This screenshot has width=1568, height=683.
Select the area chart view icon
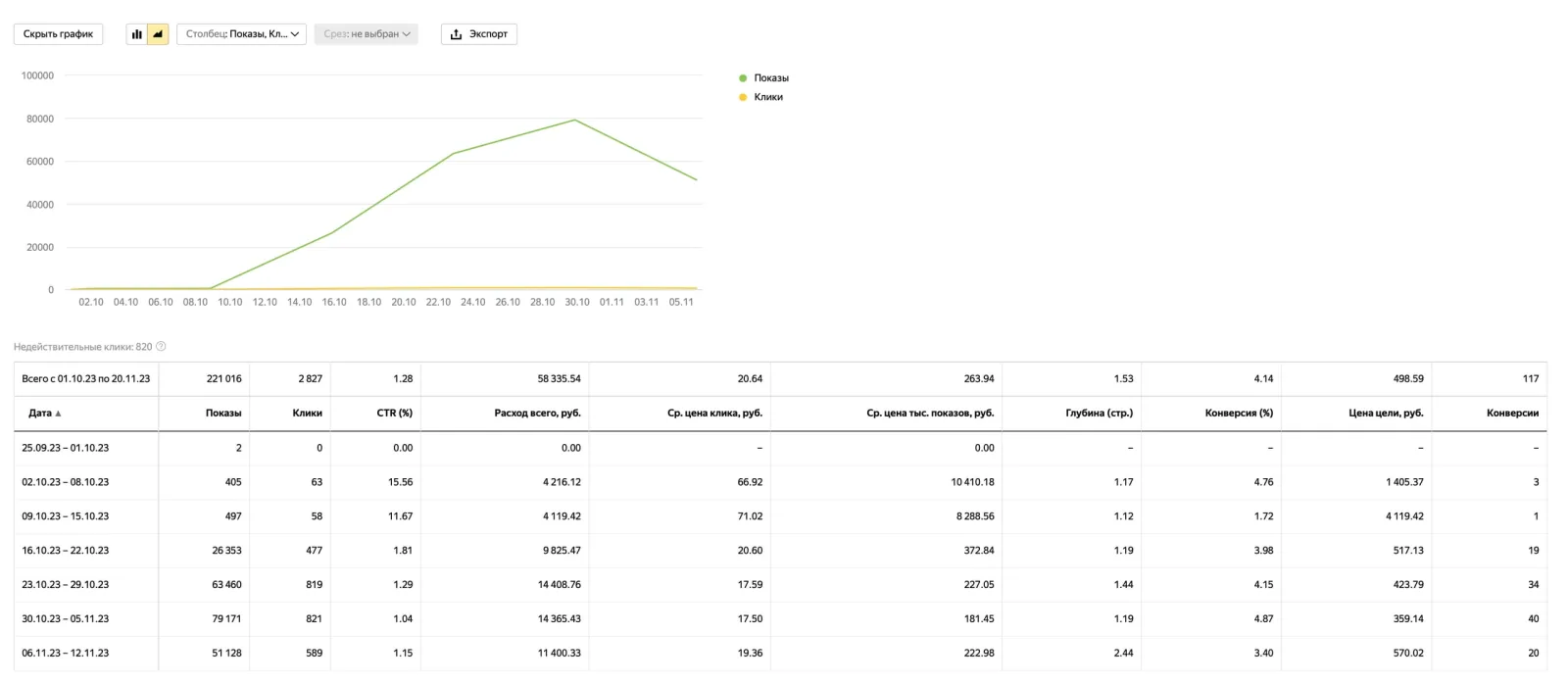tap(158, 34)
